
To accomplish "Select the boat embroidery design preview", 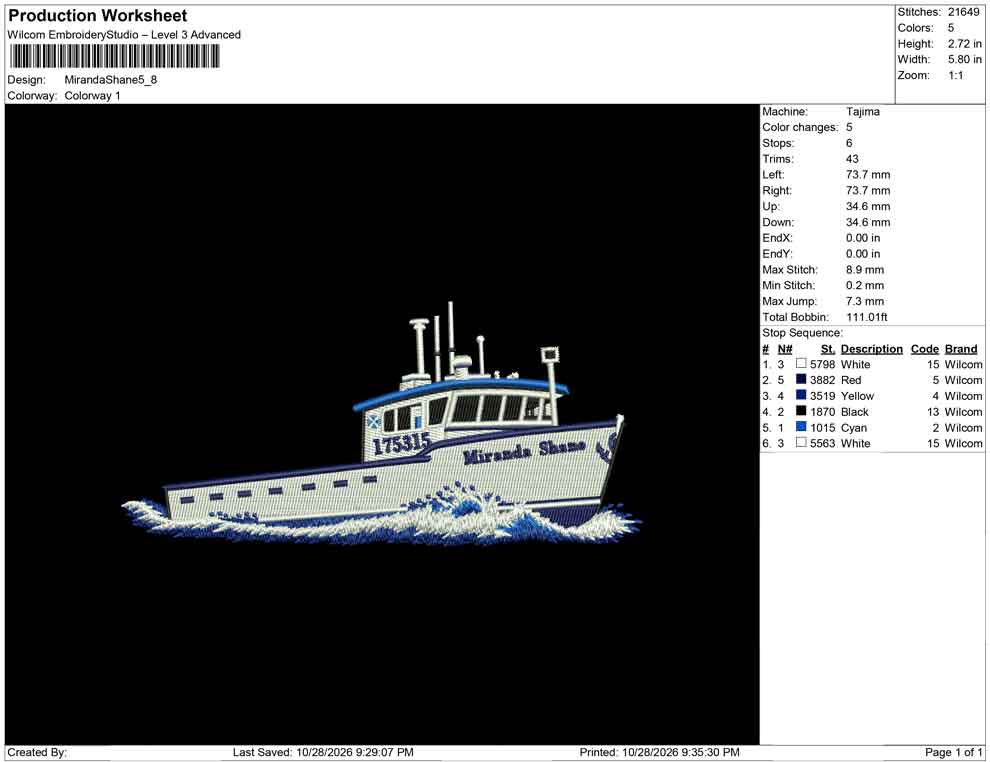I will [x=381, y=426].
